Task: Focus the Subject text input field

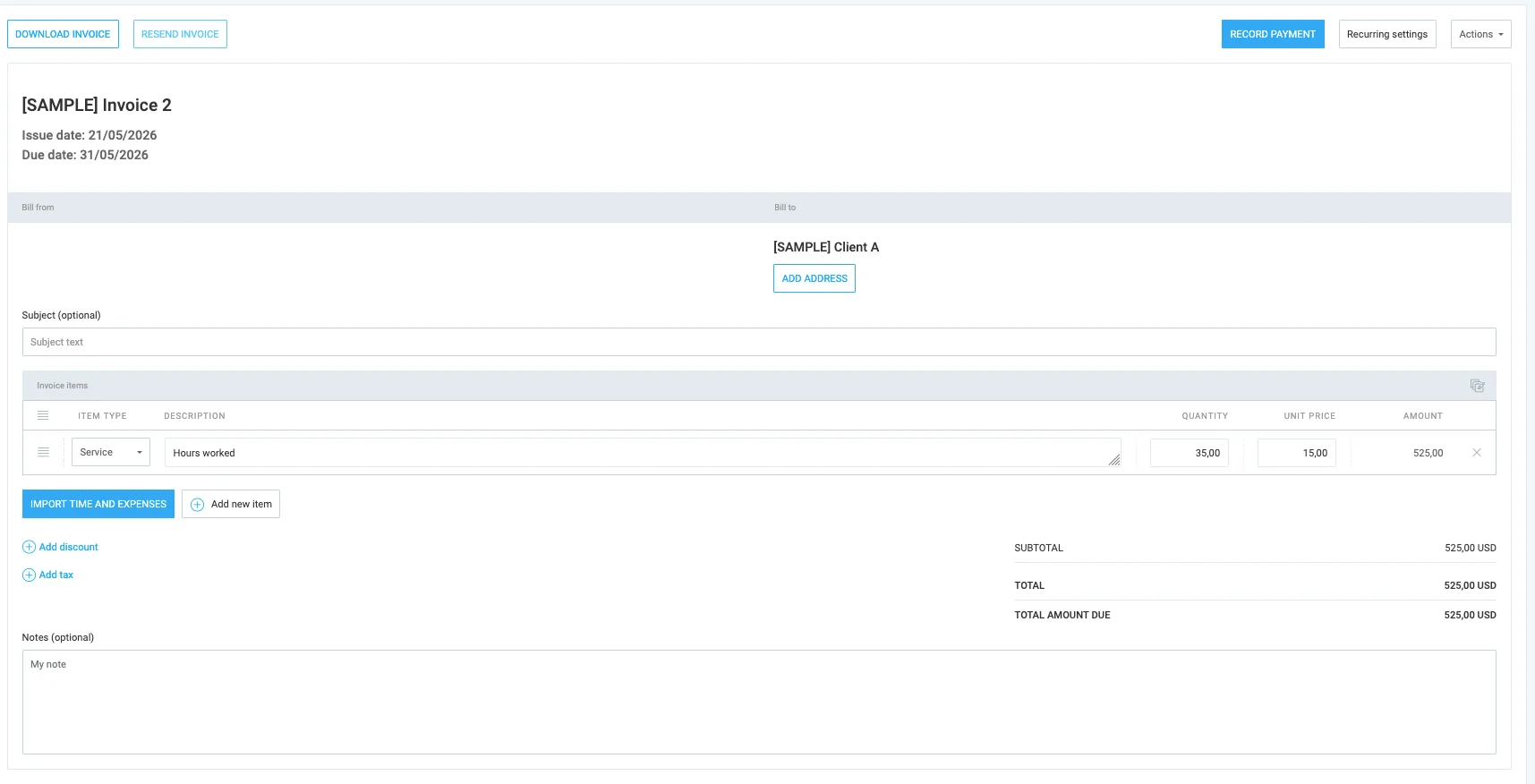Action: click(x=759, y=342)
